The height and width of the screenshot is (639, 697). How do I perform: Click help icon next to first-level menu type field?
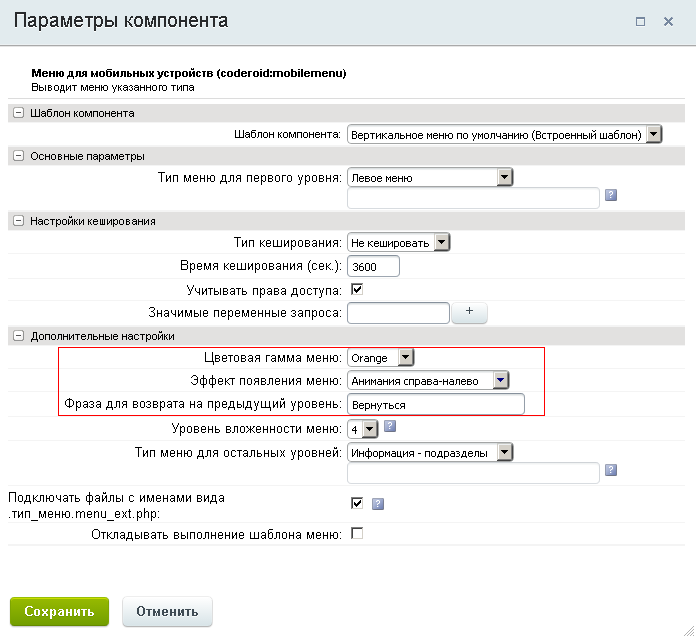click(x=611, y=196)
